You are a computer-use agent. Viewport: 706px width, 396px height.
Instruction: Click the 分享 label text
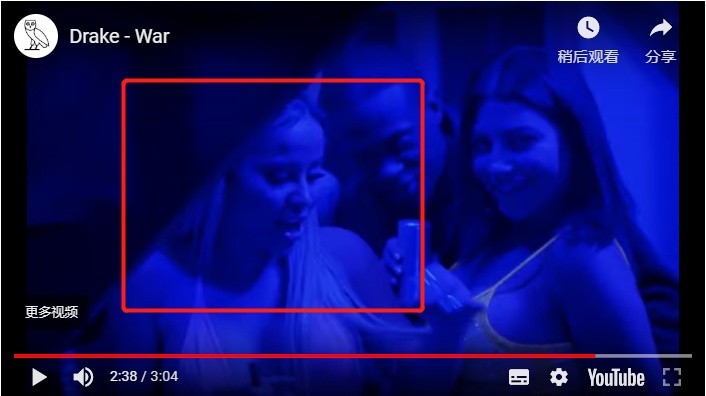(661, 57)
